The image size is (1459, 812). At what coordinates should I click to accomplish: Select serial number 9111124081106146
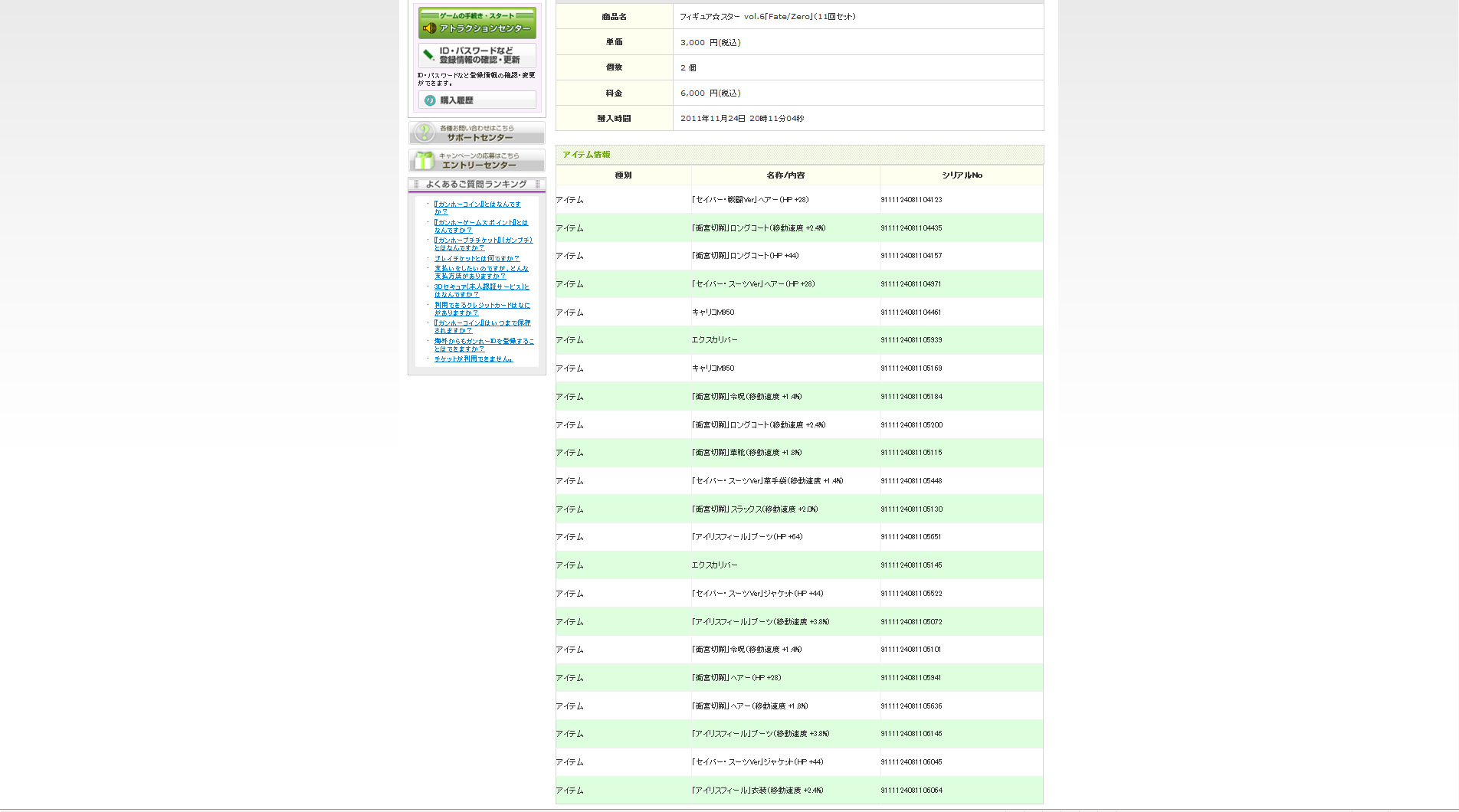click(911, 733)
